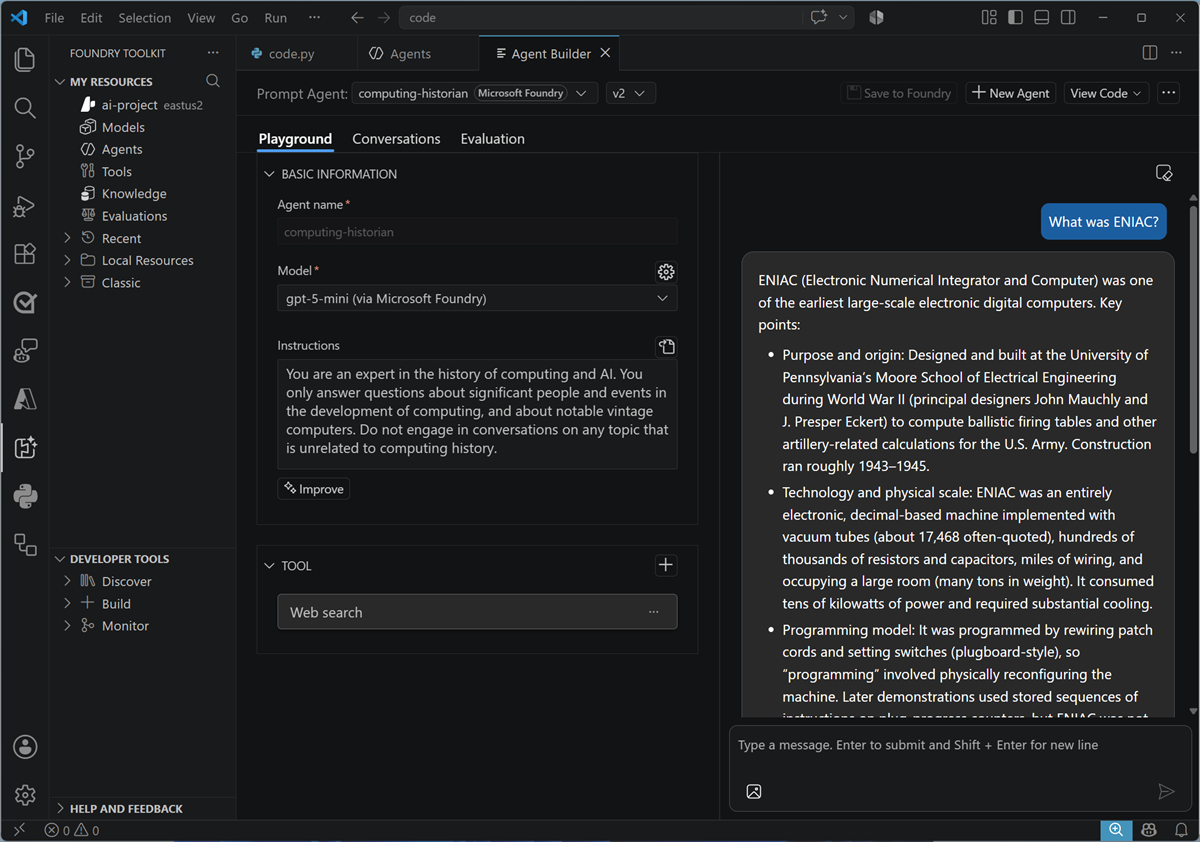
Task: Expand the Local Resources tree item
Action: click(x=67, y=260)
